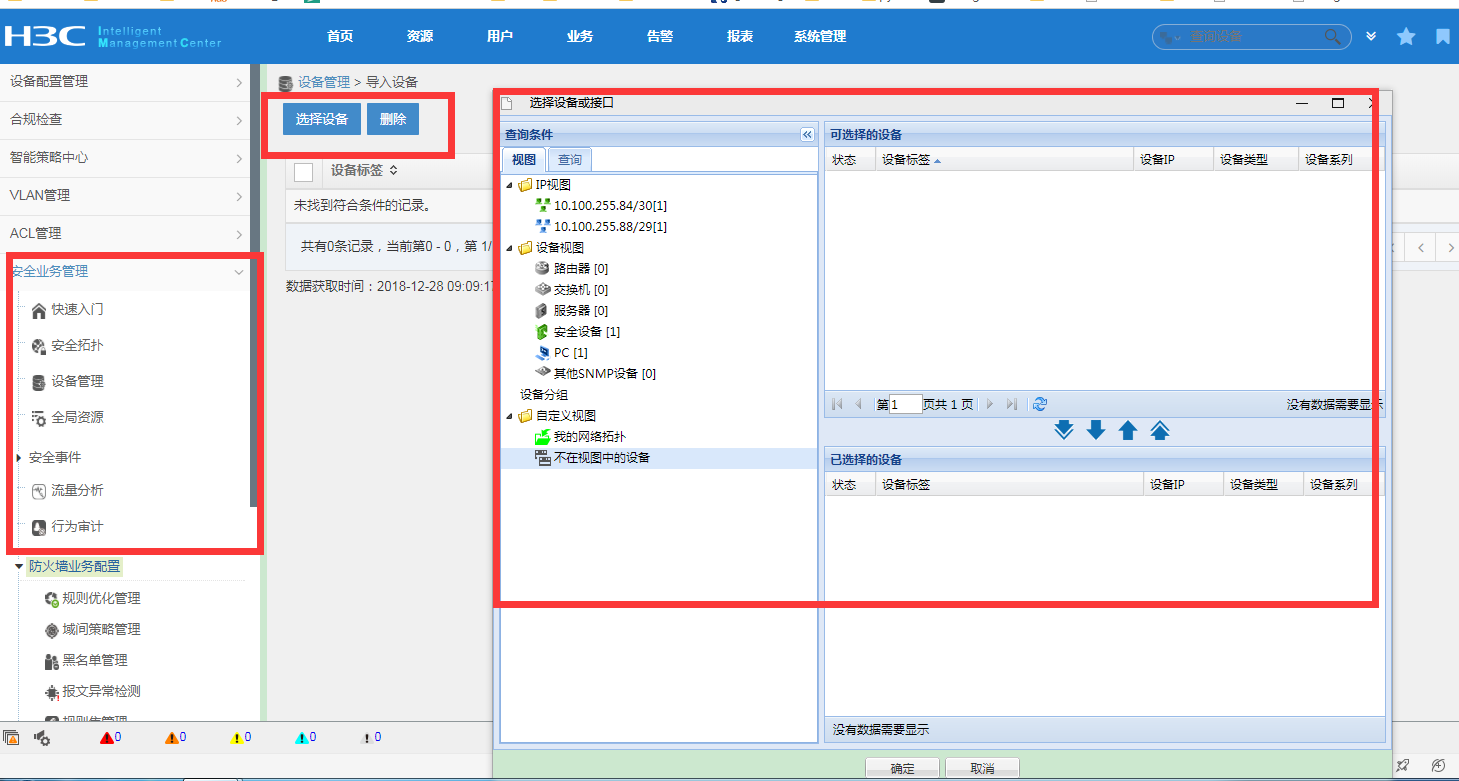Click the 删除 button
The height and width of the screenshot is (781, 1459).
coord(393,119)
